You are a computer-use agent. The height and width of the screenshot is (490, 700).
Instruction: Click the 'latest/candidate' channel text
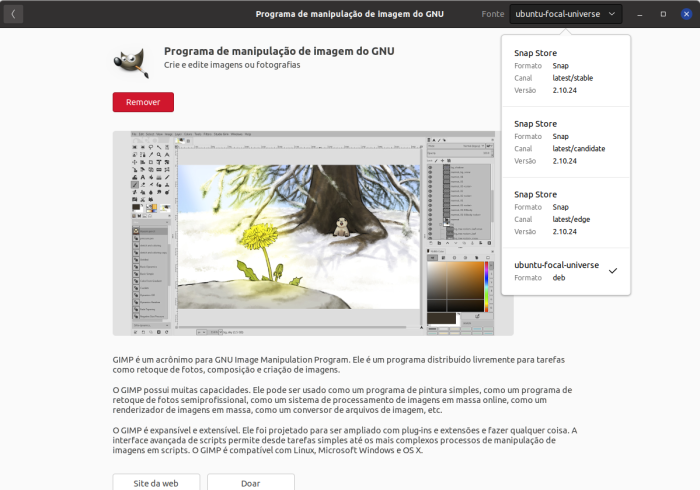[x=579, y=149]
